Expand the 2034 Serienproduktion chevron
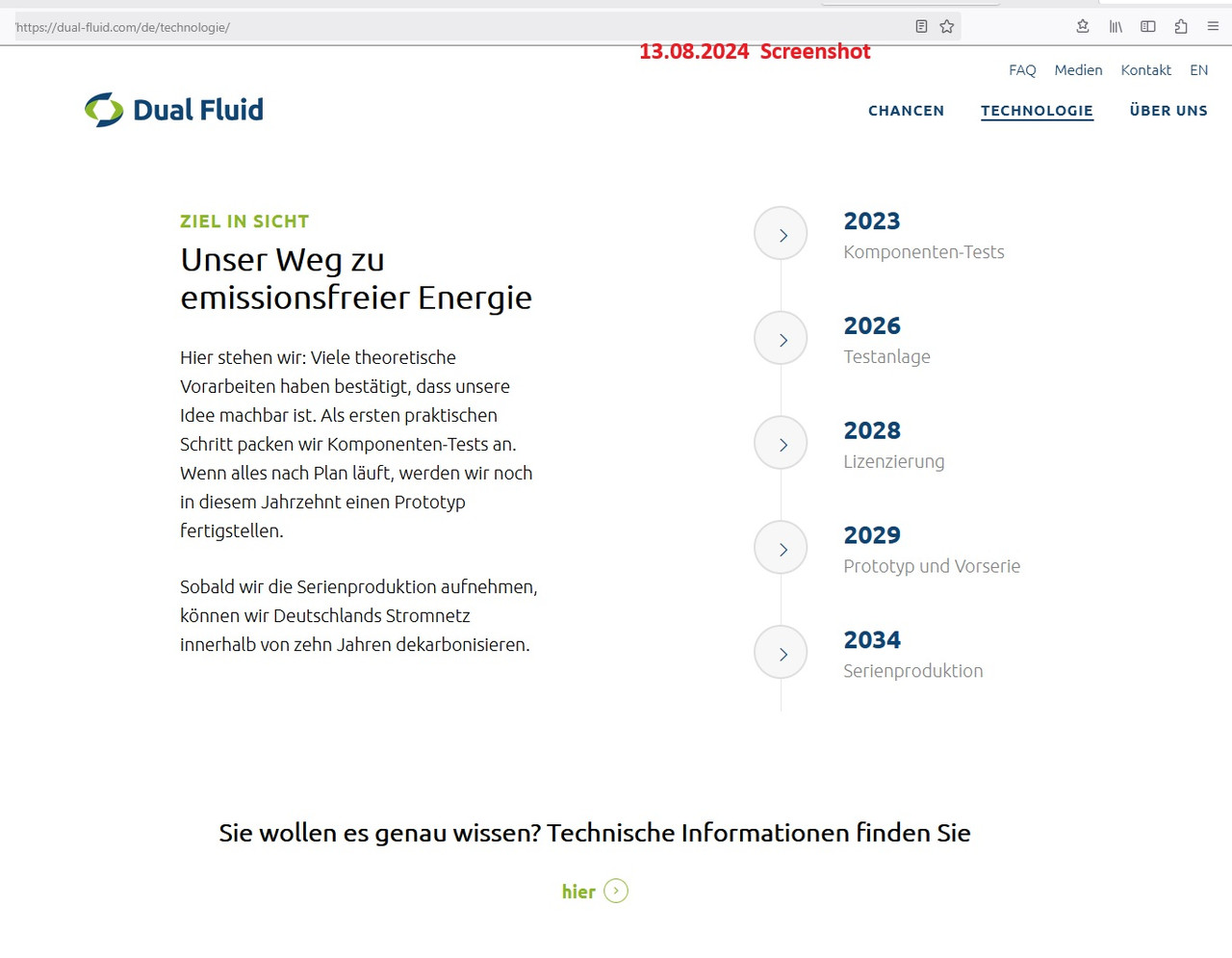This screenshot has height=958, width=1232. coord(781,654)
